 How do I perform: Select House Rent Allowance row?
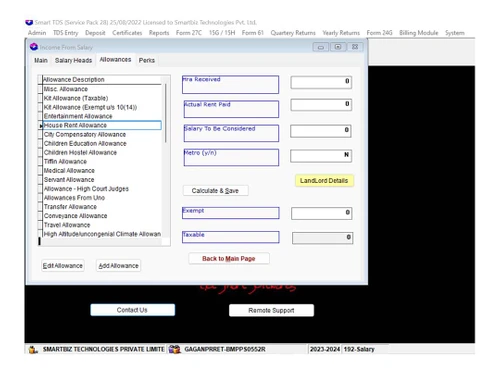pos(102,125)
